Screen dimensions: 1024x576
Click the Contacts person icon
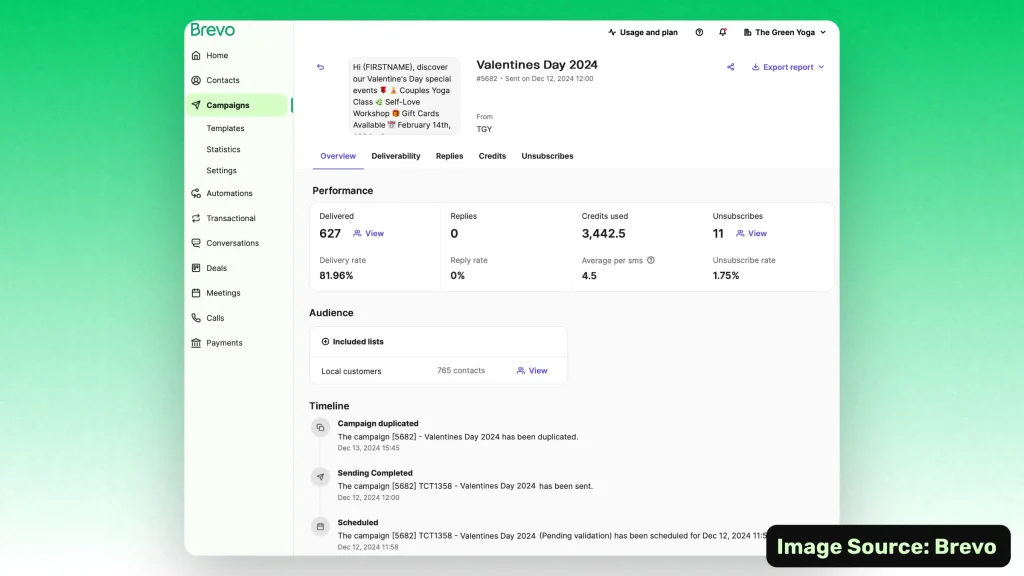196,80
